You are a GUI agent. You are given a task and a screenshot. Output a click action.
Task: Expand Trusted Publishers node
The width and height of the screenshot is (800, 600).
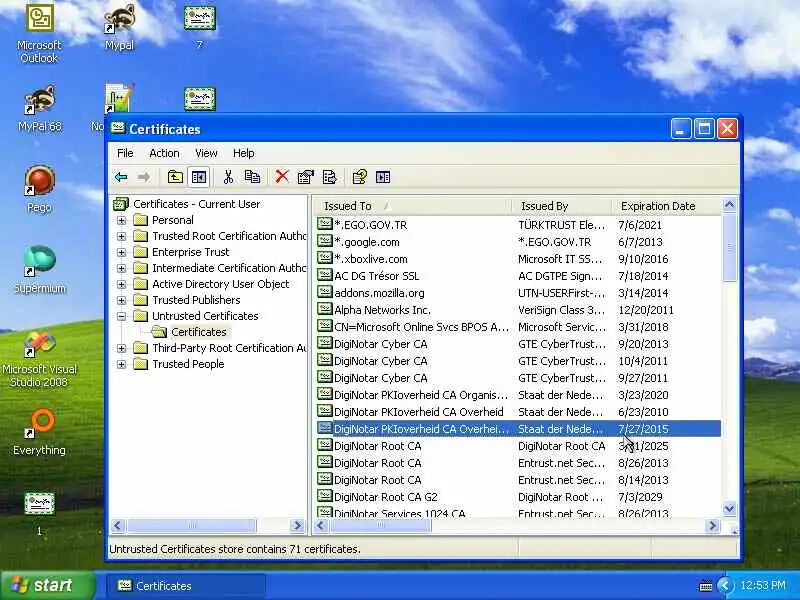click(x=121, y=300)
